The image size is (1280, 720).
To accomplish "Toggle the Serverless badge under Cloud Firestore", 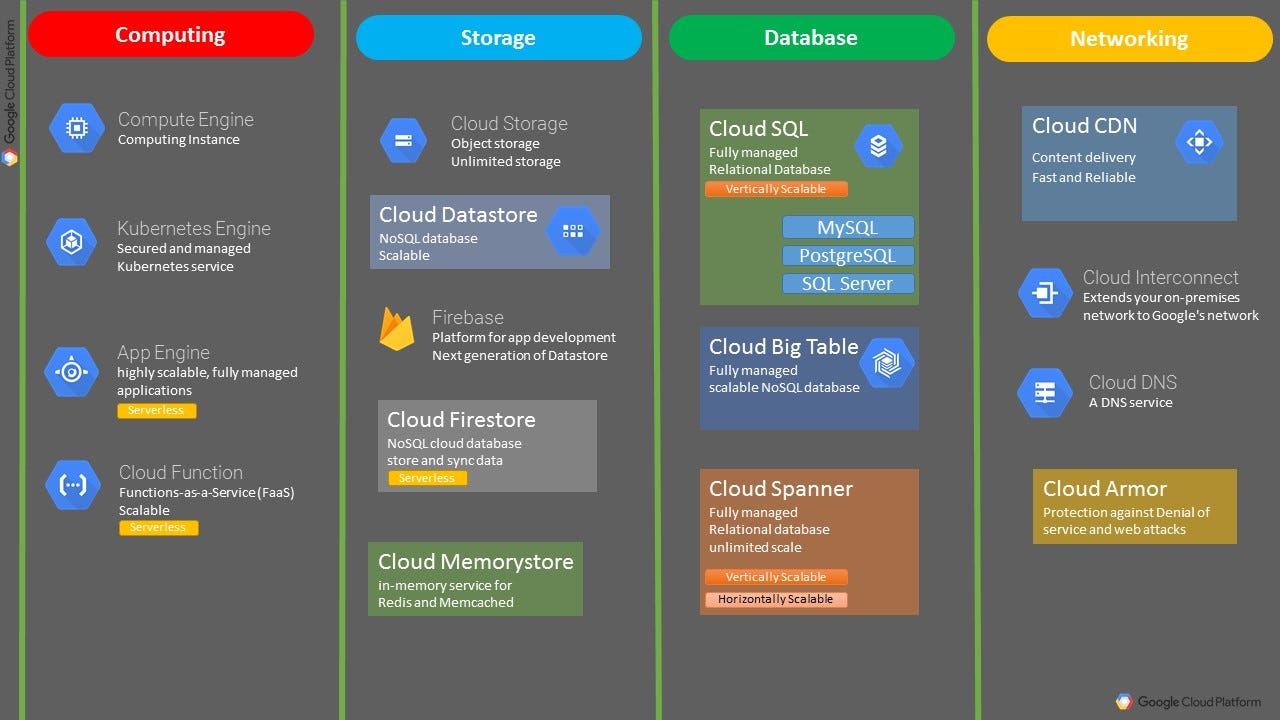I will [x=428, y=478].
